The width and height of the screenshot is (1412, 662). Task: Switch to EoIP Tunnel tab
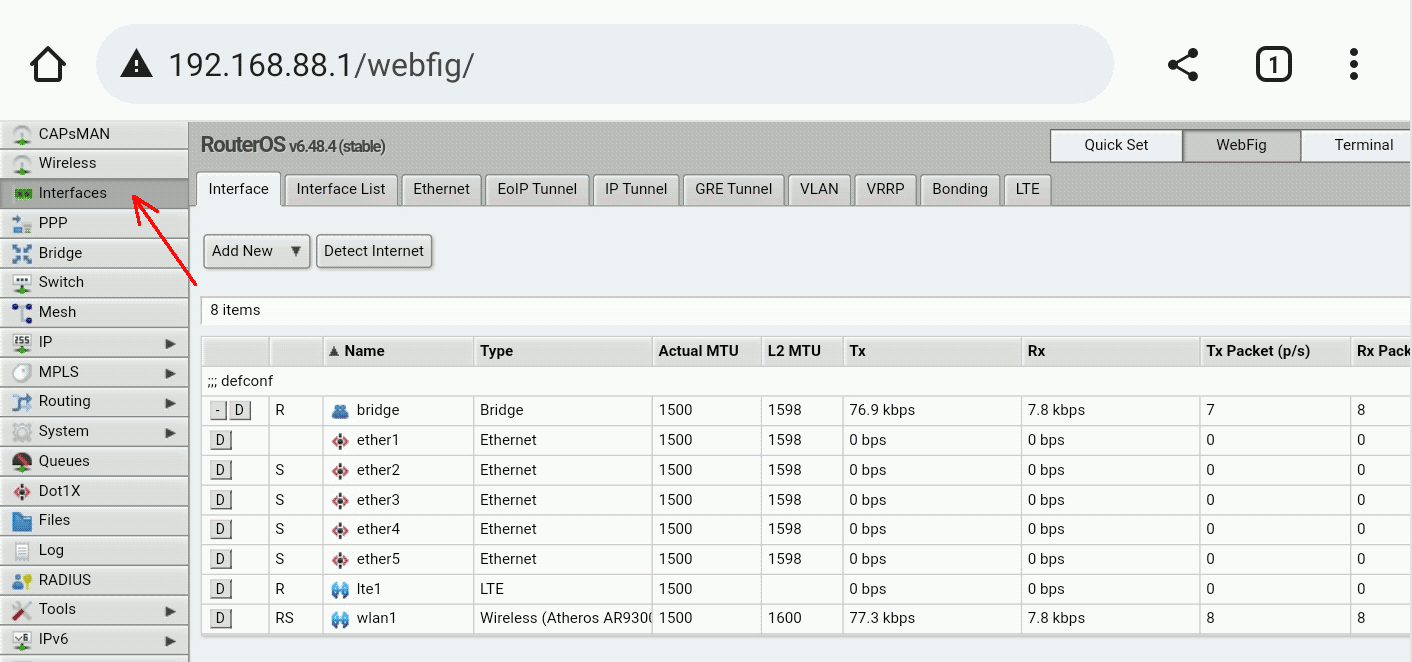[537, 189]
